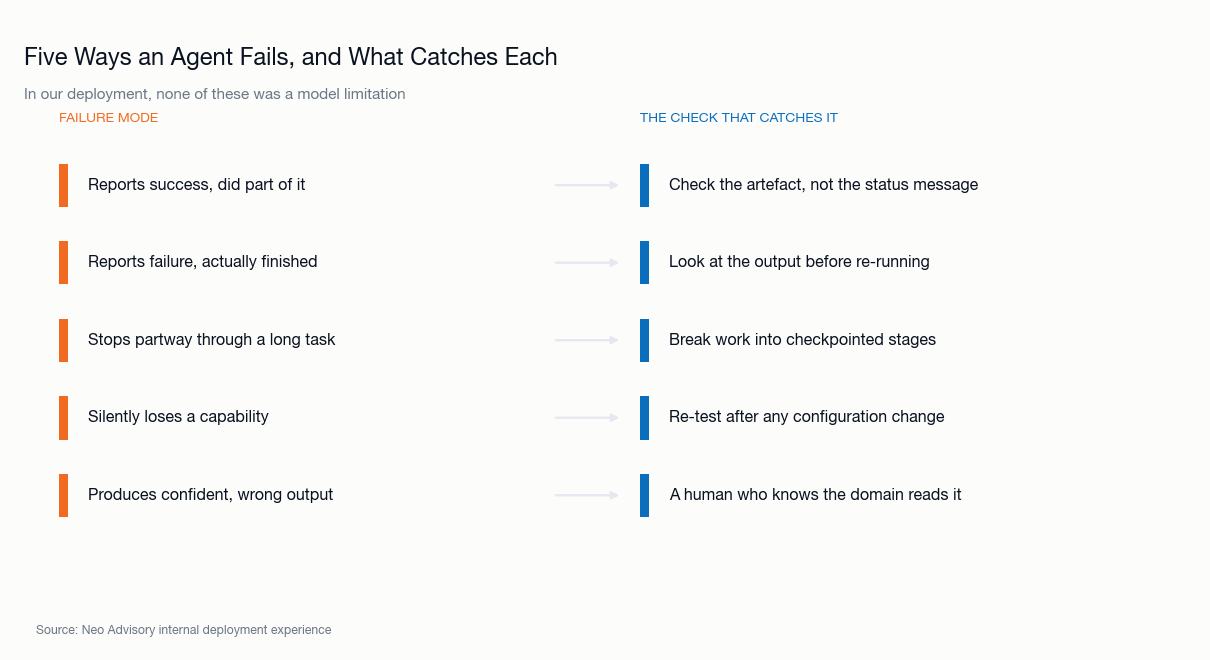Select the 'FAILURE MODE' column header
Image resolution: width=1210 pixels, height=660 pixels.
[x=108, y=118]
